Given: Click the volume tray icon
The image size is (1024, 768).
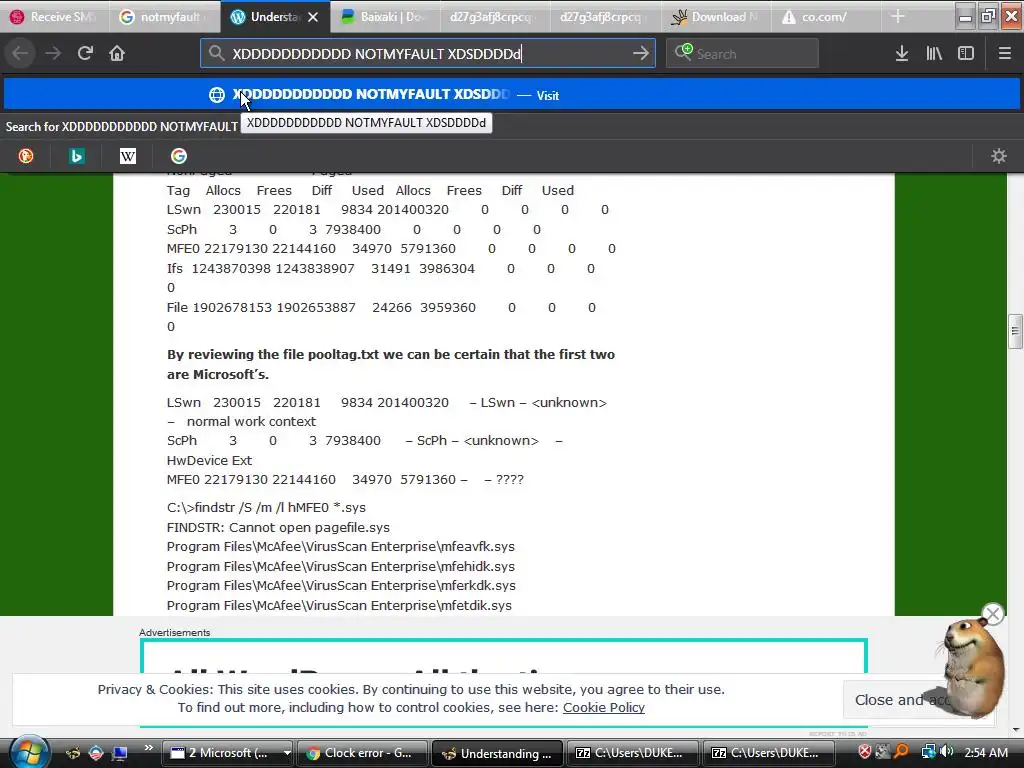Looking at the screenshot, I should point(946,752).
